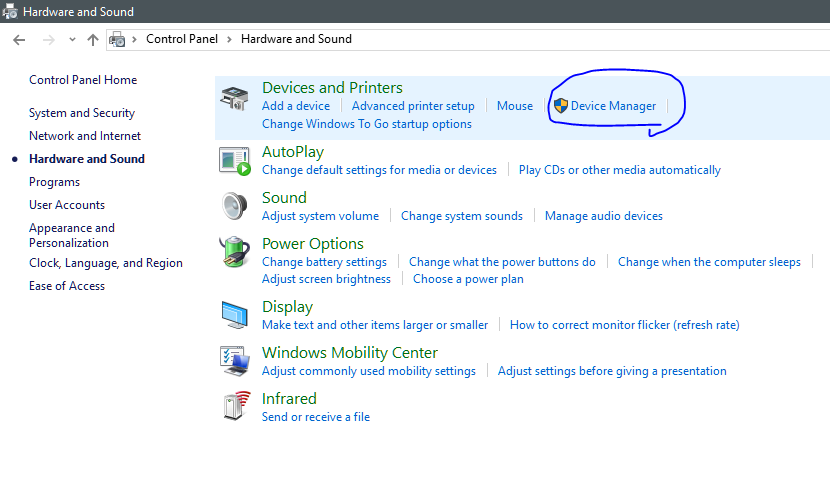Expand the chevron after Control Panel breadcrumb
The width and height of the screenshot is (830, 490).
tap(229, 39)
